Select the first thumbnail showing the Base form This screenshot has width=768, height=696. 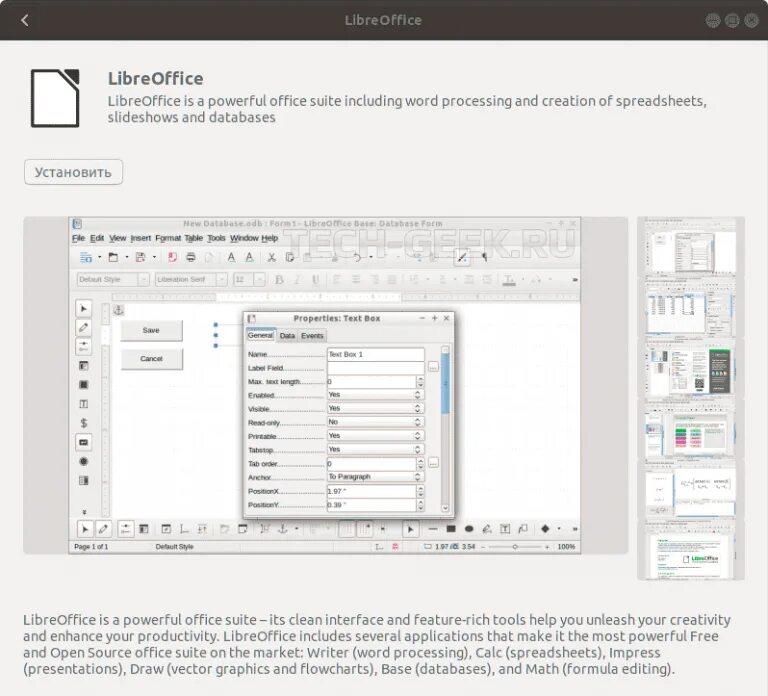click(x=691, y=246)
